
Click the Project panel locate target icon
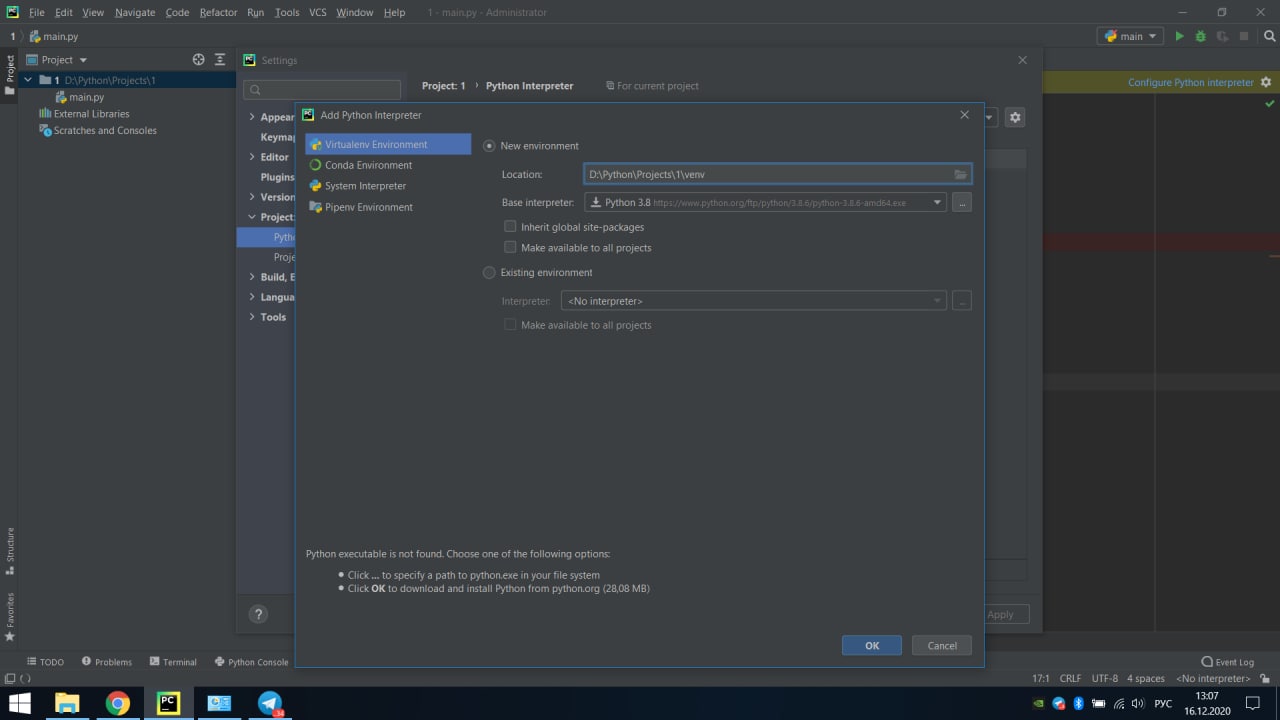(198, 60)
